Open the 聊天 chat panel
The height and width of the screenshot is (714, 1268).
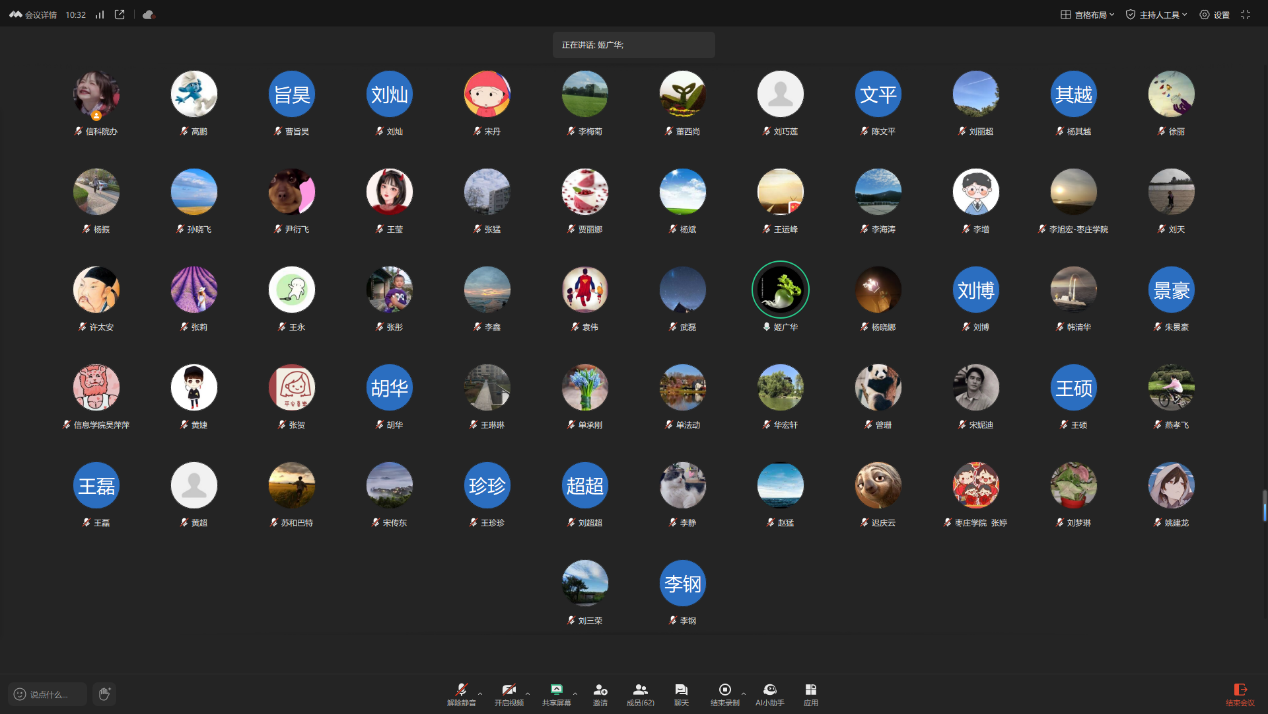[681, 694]
